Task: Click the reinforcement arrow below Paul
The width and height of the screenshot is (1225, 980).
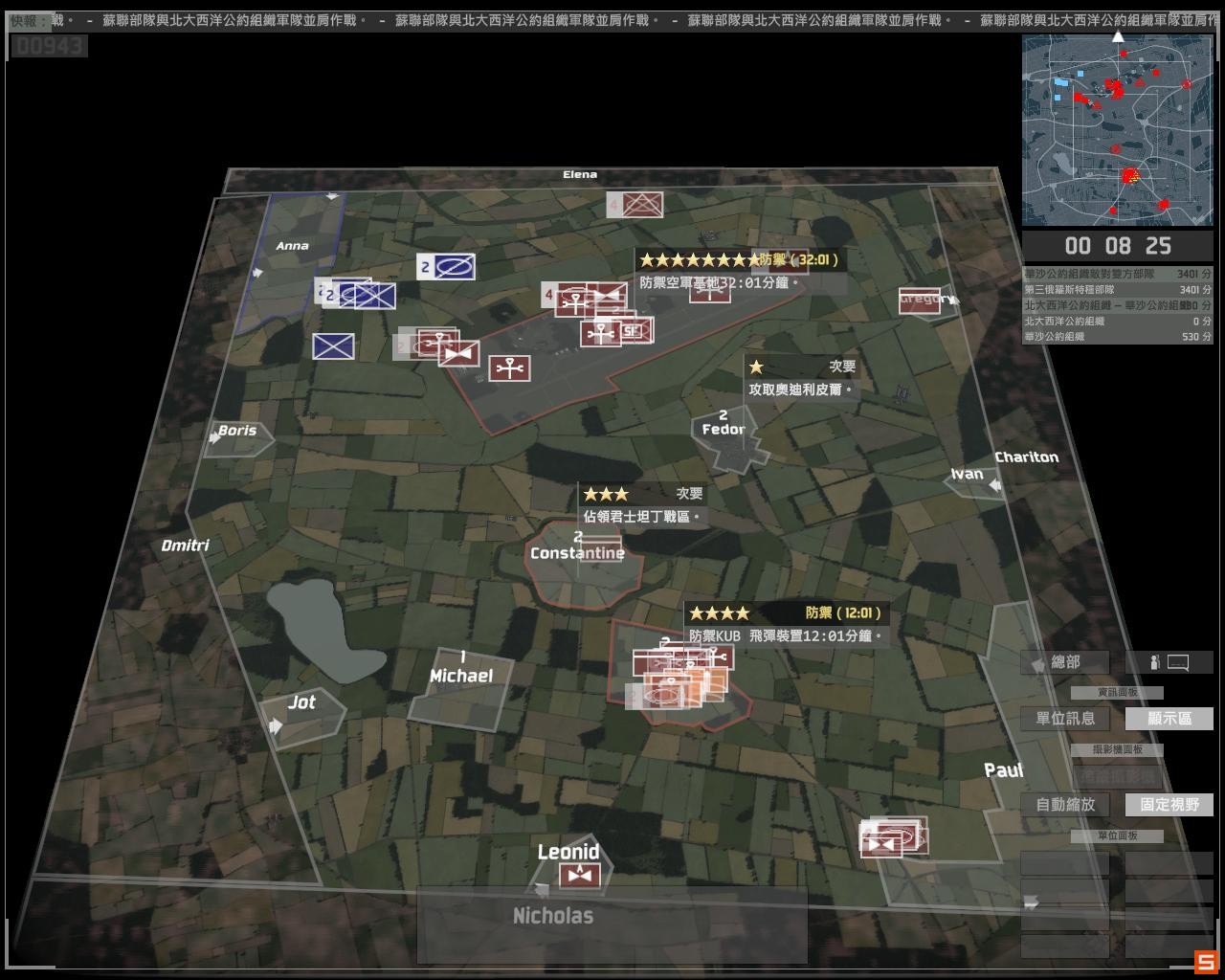Action: [1031, 902]
